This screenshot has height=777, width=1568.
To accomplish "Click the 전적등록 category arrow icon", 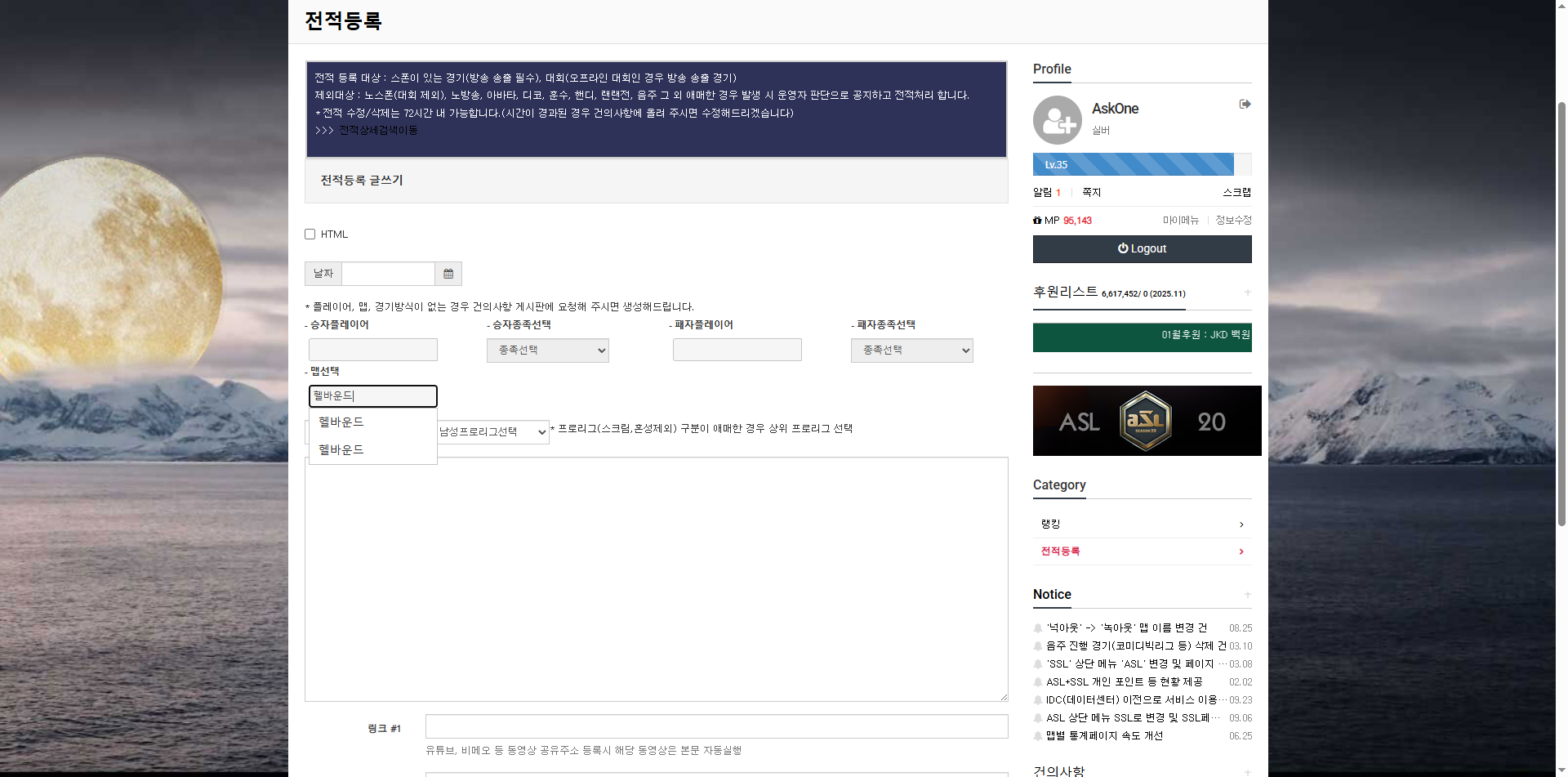I will point(1241,551).
